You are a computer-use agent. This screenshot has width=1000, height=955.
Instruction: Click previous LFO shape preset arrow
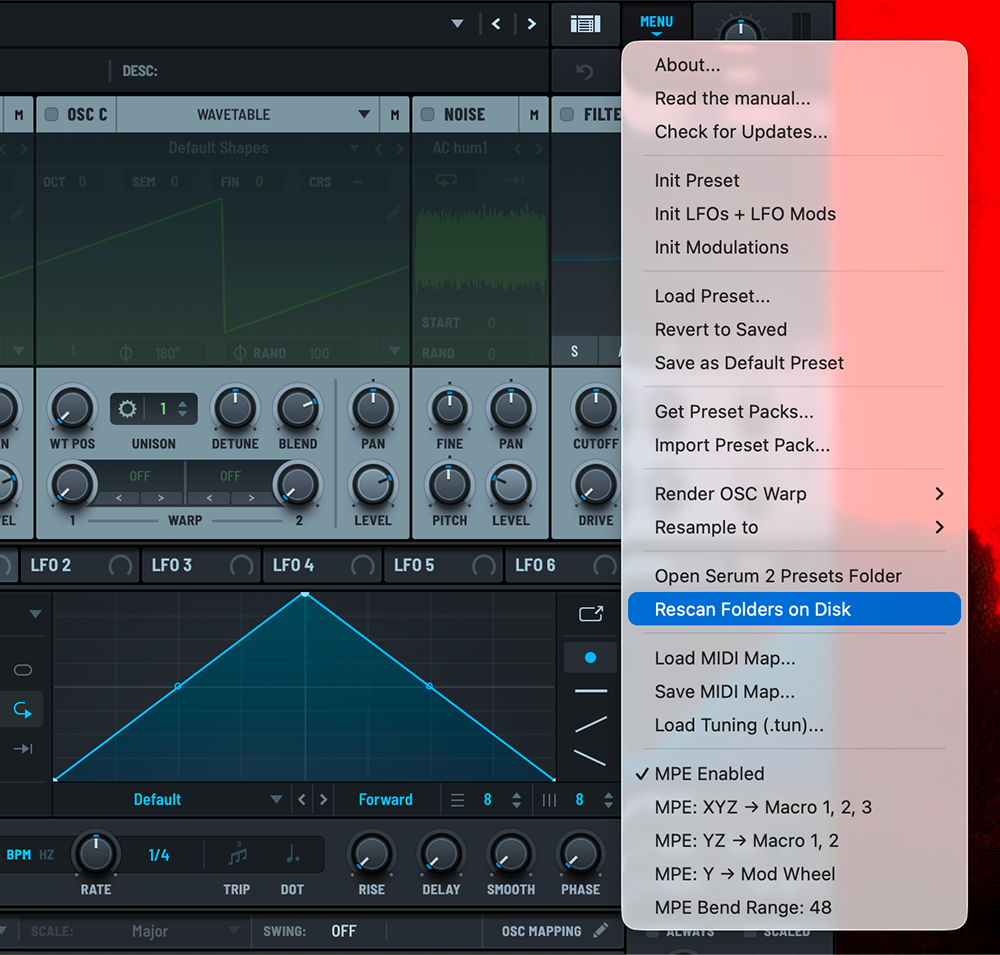click(302, 800)
